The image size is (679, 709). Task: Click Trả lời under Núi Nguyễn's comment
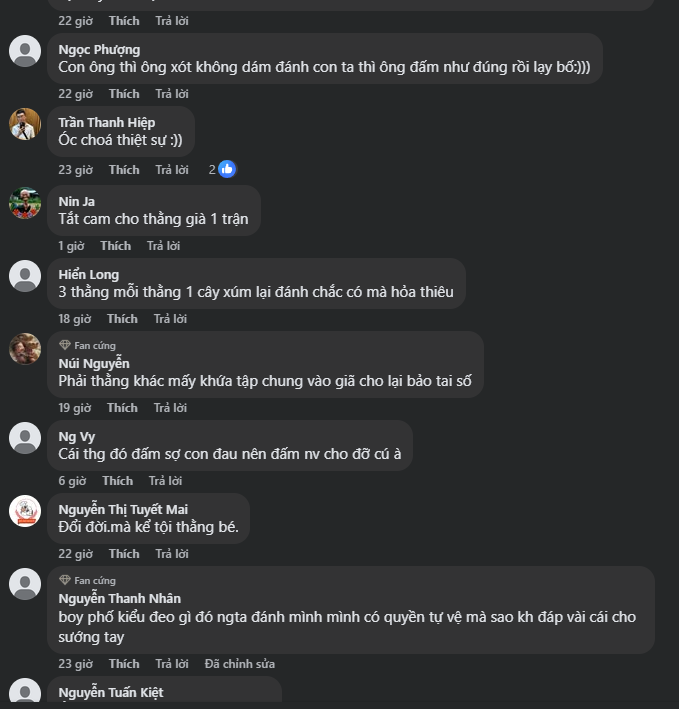click(x=170, y=408)
